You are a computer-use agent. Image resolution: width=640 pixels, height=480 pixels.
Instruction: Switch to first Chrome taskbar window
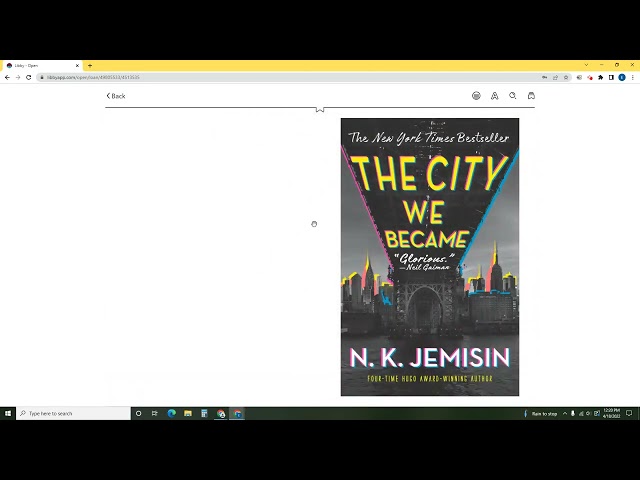pos(221,413)
